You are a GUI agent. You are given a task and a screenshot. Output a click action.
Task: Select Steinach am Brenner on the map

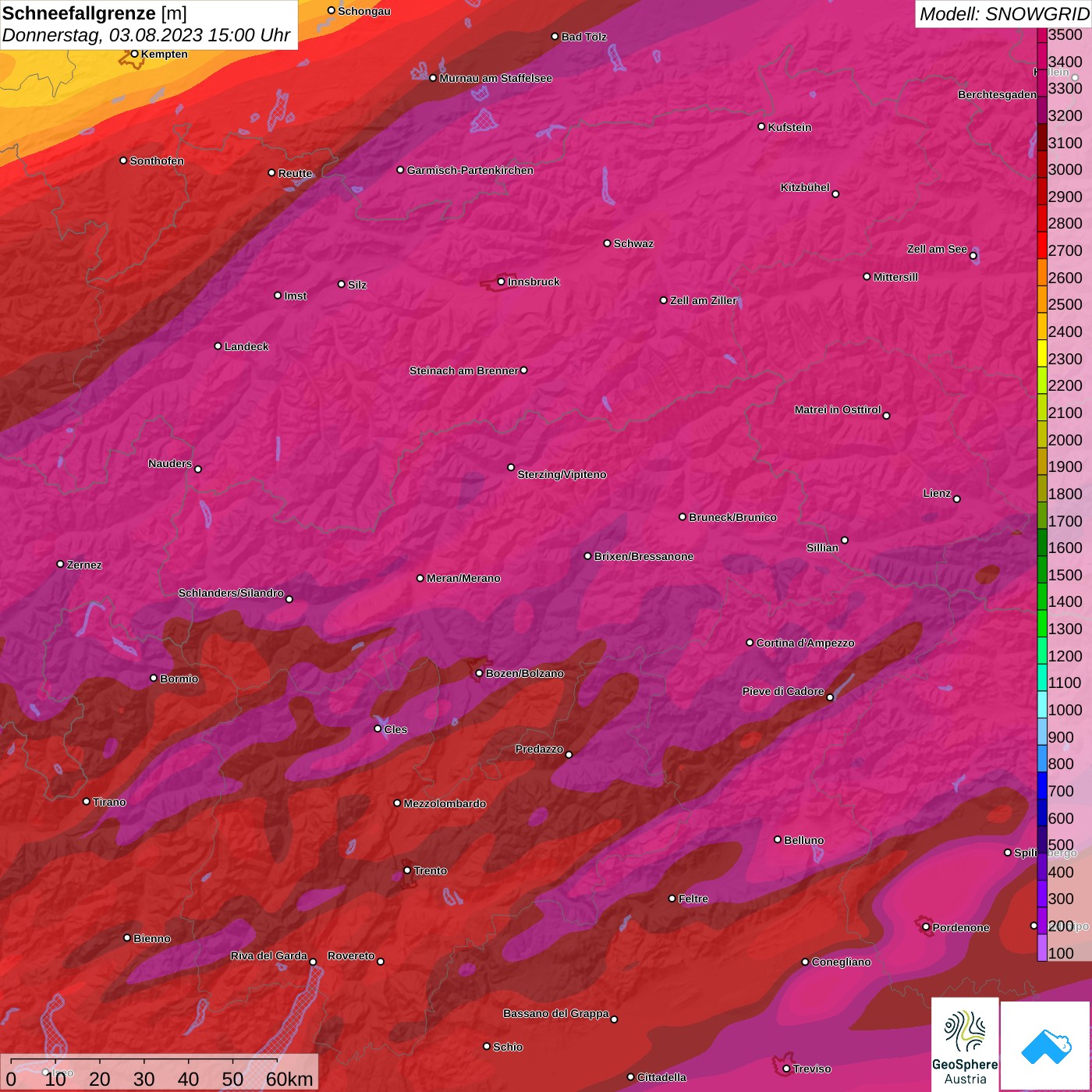[464, 370]
